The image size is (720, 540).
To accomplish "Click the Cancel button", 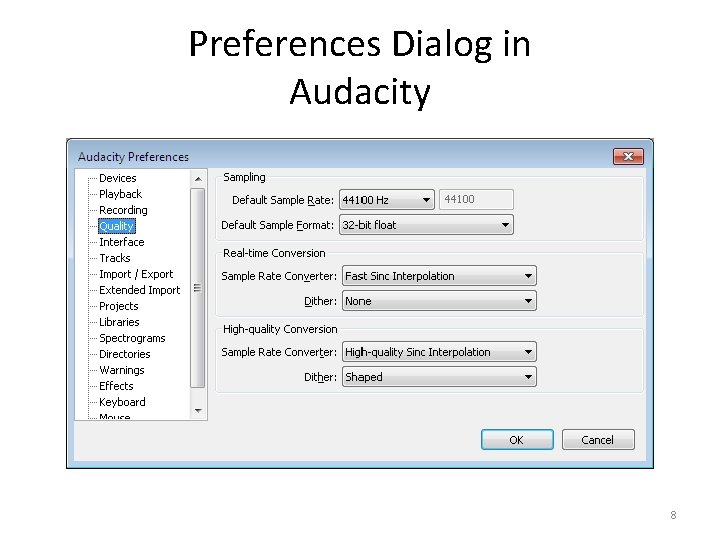I will (598, 440).
